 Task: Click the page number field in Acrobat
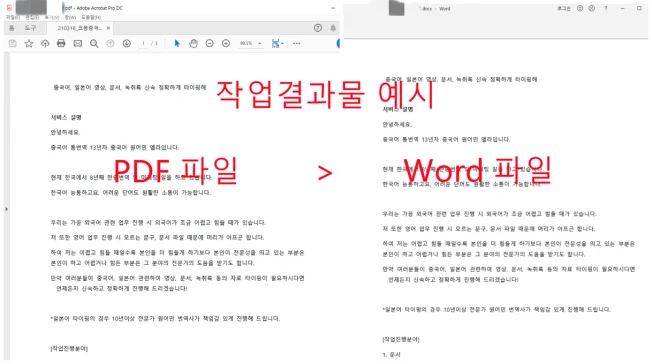[143, 43]
